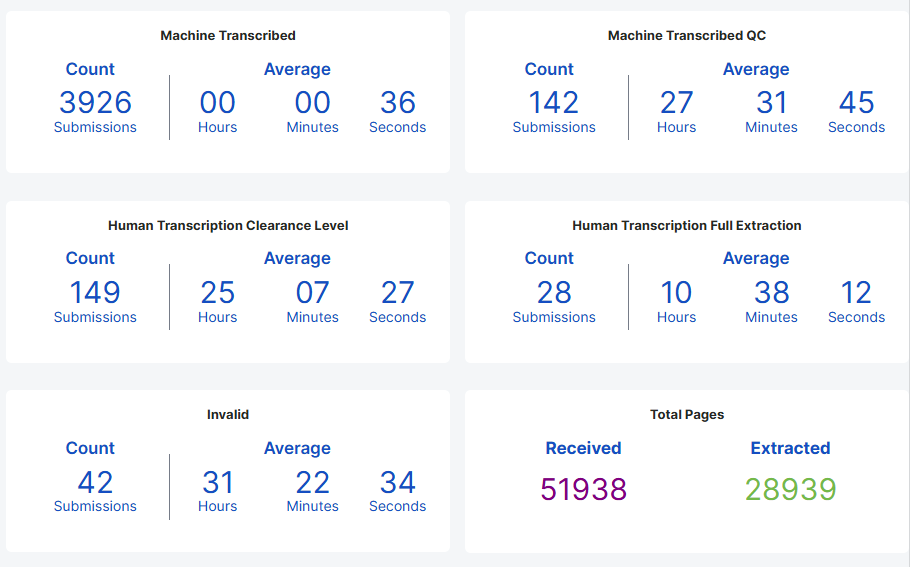Click the 36 seconds value for Machine Transcribed
Image resolution: width=910 pixels, height=567 pixels.
click(398, 103)
